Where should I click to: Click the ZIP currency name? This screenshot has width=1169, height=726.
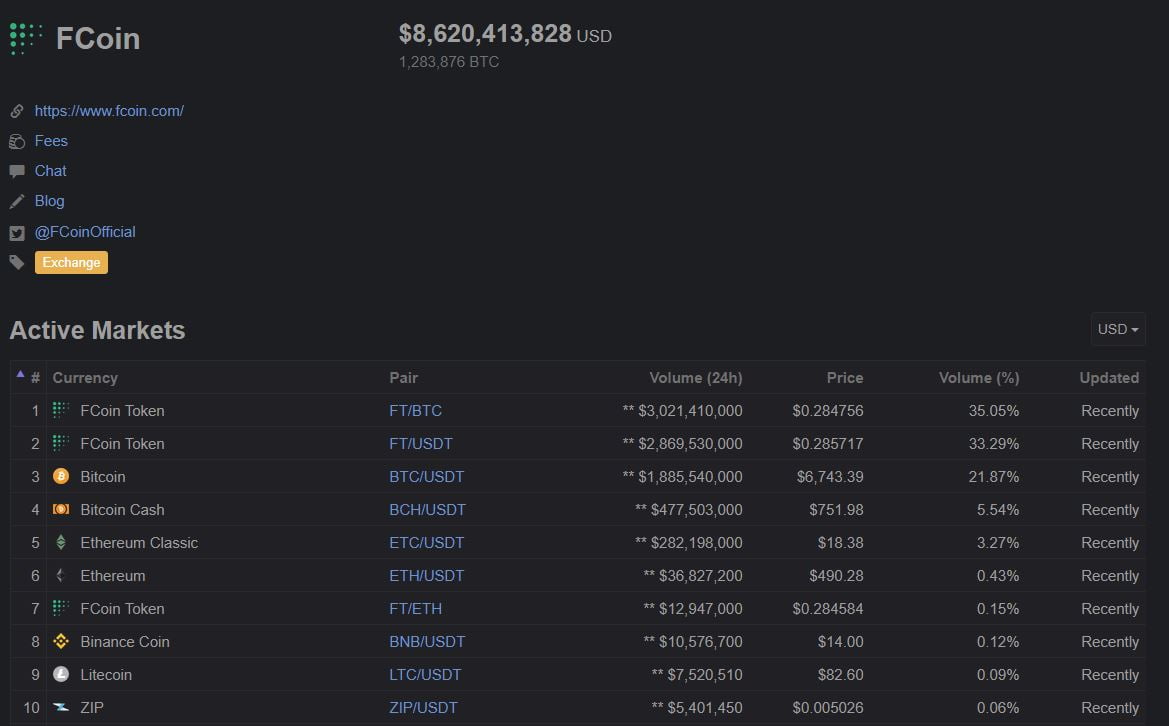tap(92, 707)
